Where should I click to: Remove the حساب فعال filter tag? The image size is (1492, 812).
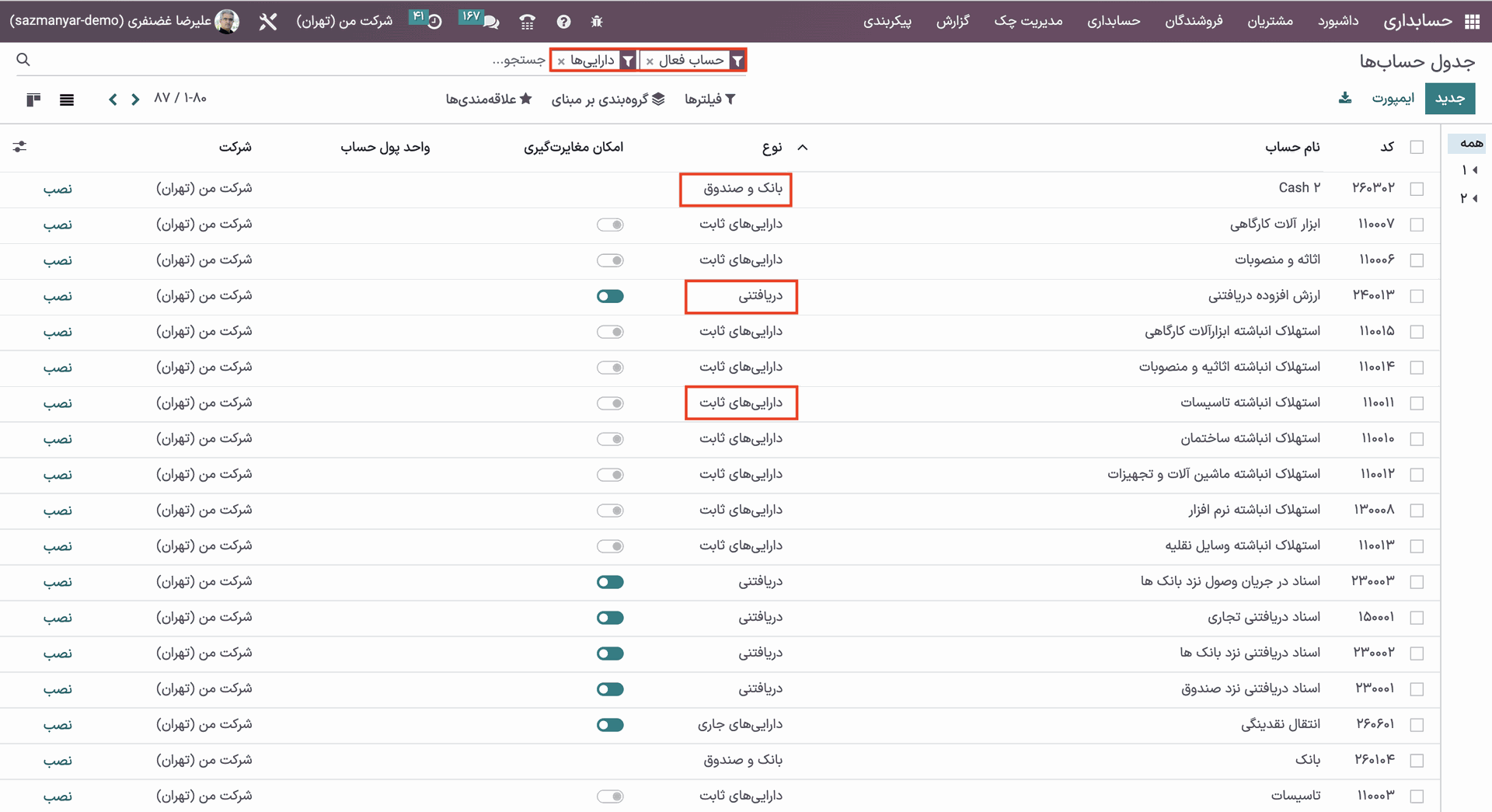pyautogui.click(x=650, y=61)
